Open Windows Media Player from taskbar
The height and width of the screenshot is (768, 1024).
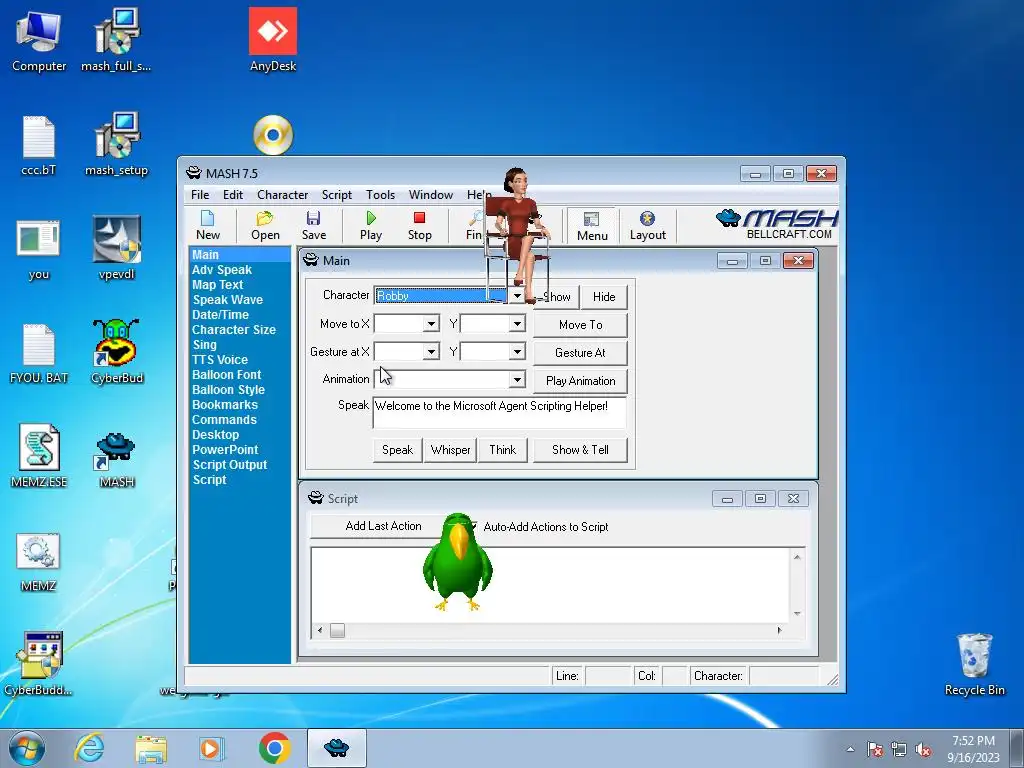pyautogui.click(x=210, y=748)
